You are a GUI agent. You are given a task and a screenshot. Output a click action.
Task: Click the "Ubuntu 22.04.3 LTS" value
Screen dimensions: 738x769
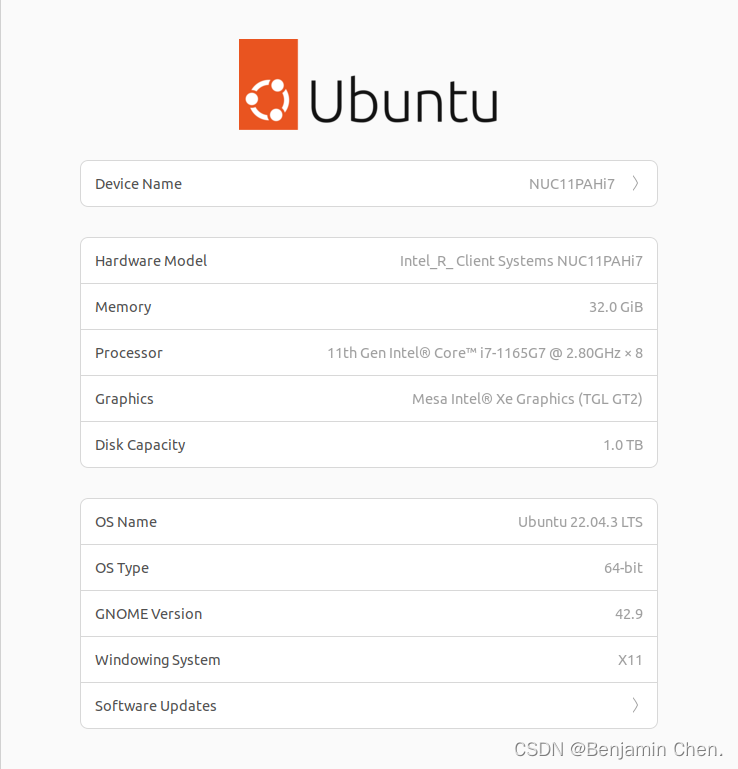click(580, 522)
